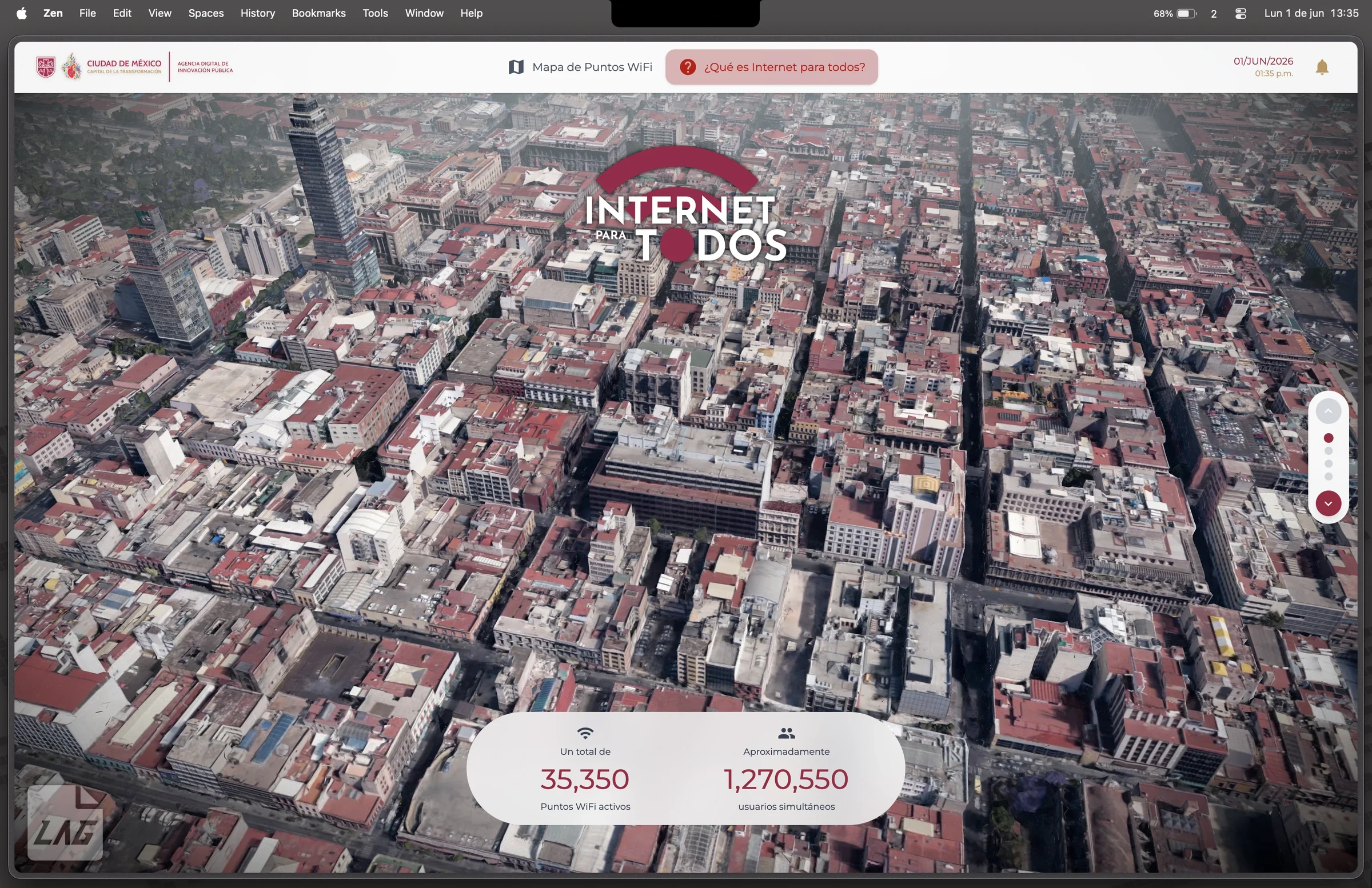Viewport: 1372px width, 888px height.
Task: Open the File menu
Action: [87, 13]
